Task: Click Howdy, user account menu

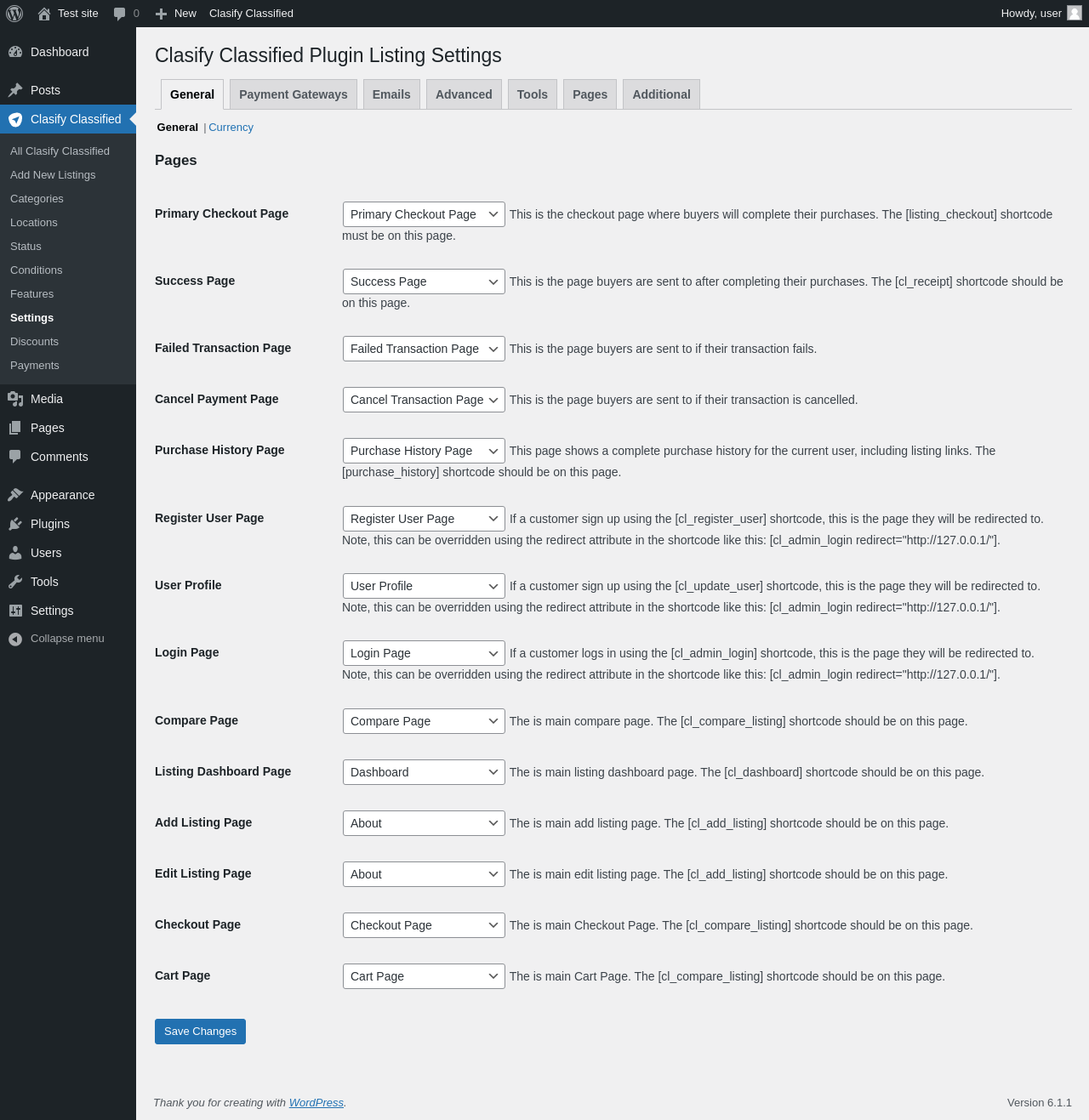Action: (1041, 14)
